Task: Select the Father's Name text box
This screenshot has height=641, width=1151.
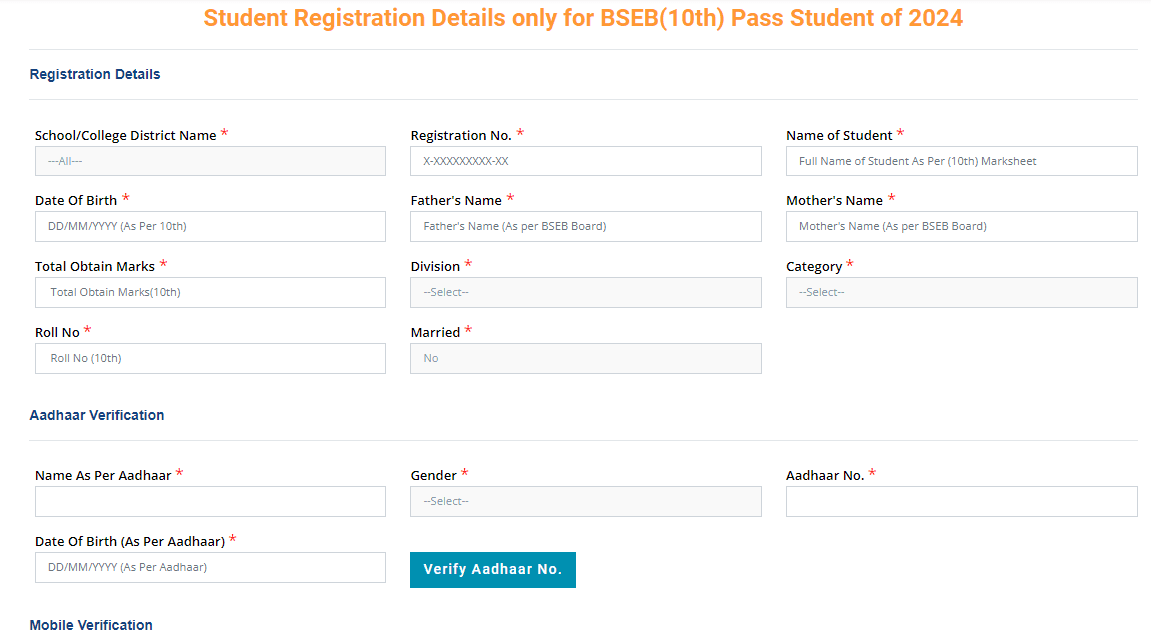Action: click(x=585, y=226)
